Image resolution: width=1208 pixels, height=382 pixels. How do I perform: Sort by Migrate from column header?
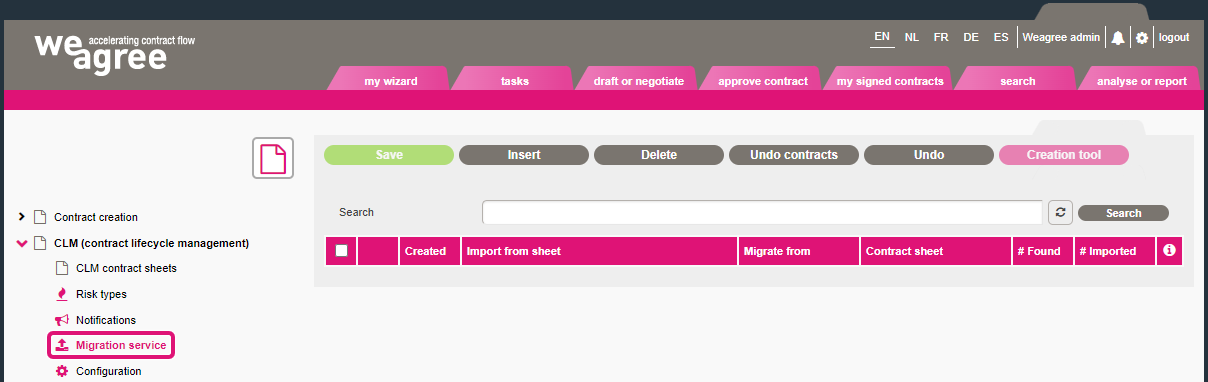pyautogui.click(x=799, y=251)
